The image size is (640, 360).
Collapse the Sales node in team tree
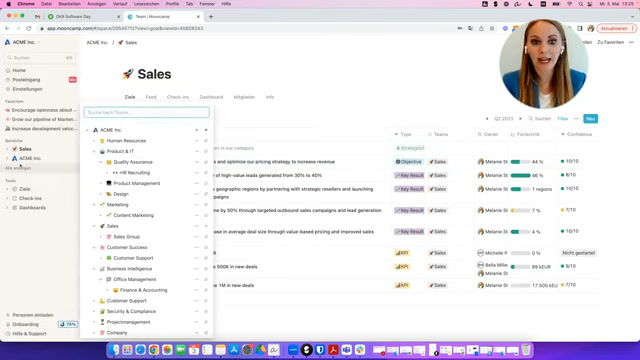[94, 226]
